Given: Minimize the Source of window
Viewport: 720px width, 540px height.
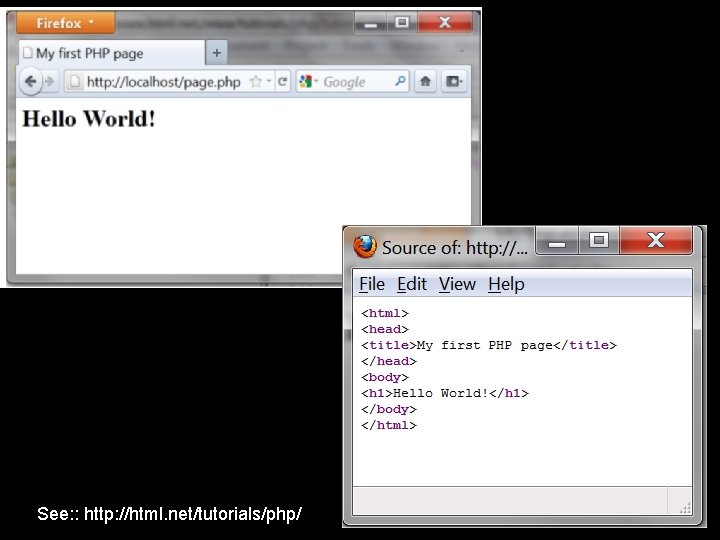Looking at the screenshot, I should pyautogui.click(x=557, y=240).
